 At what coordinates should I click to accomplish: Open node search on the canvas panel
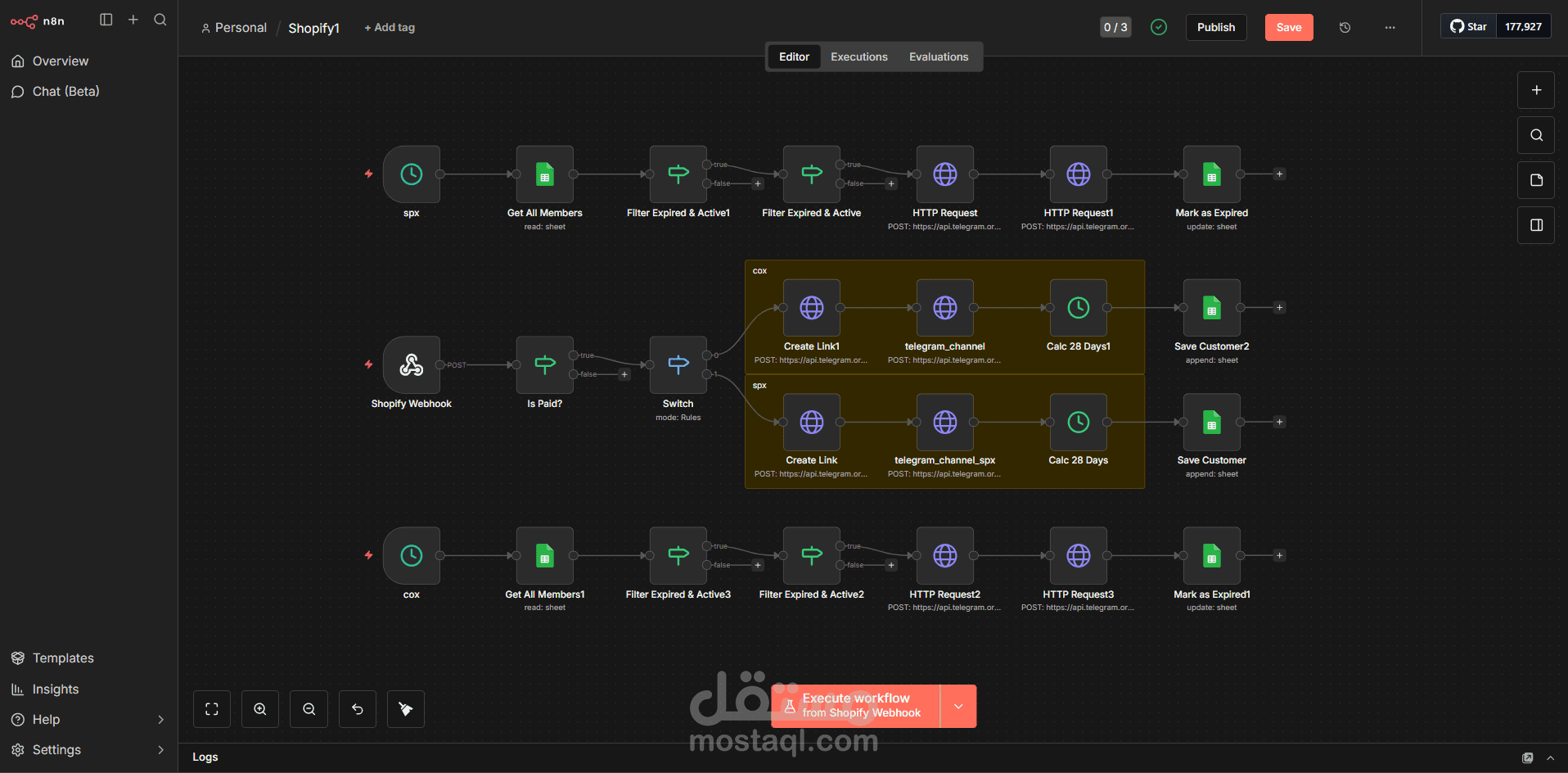coord(1536,135)
